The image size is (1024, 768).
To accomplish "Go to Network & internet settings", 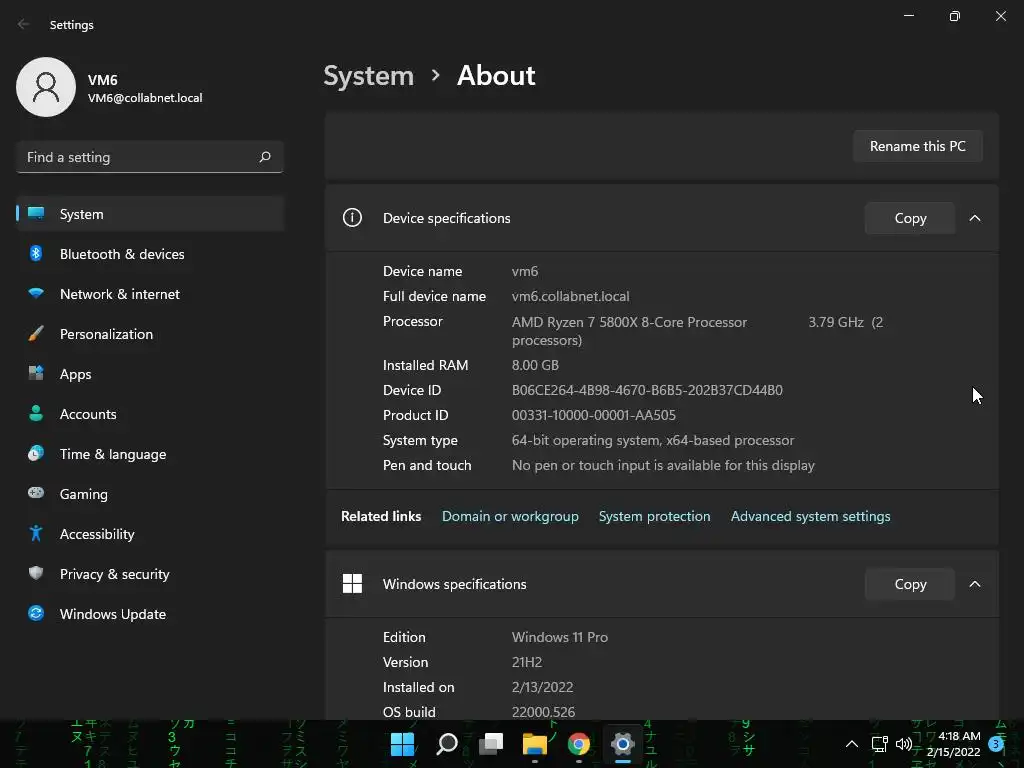I will pyautogui.click(x=150, y=293).
